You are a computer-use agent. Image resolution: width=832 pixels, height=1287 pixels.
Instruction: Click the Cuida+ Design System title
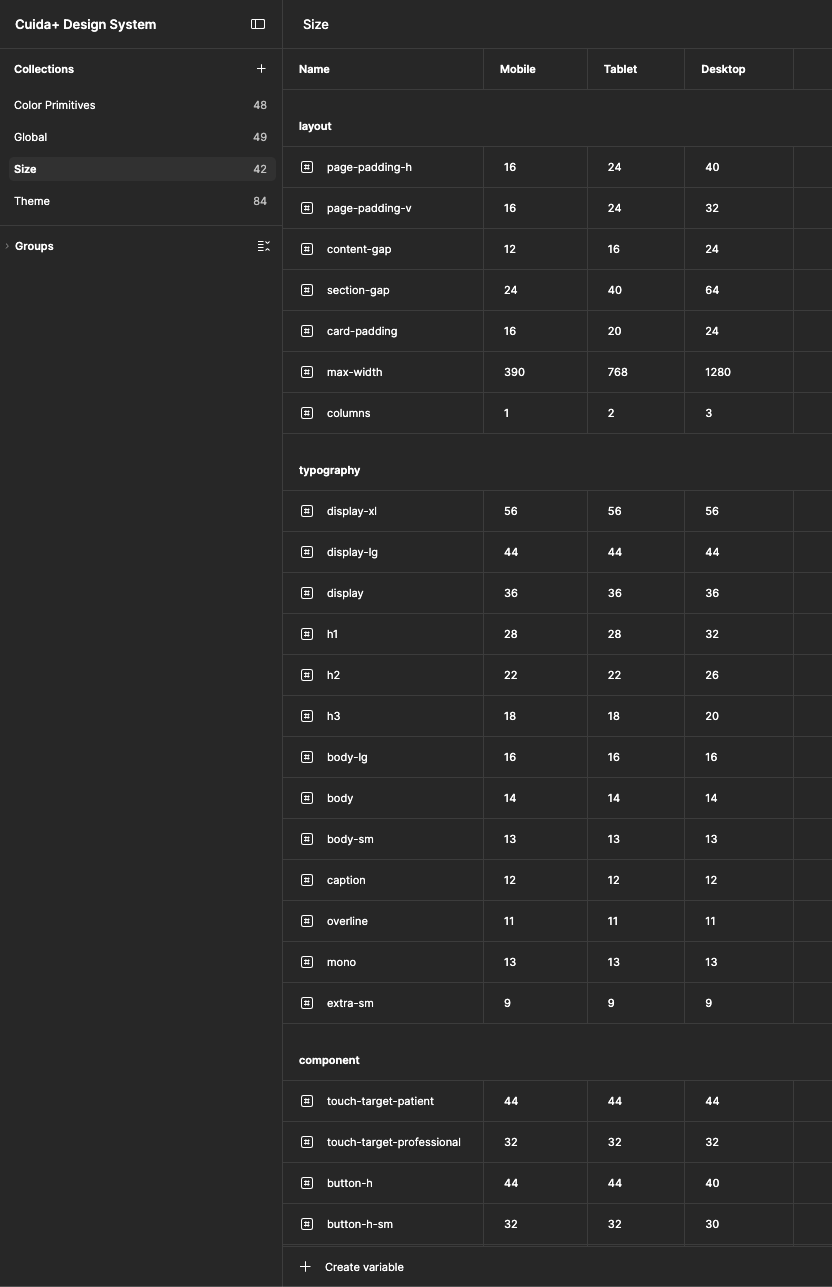85,24
